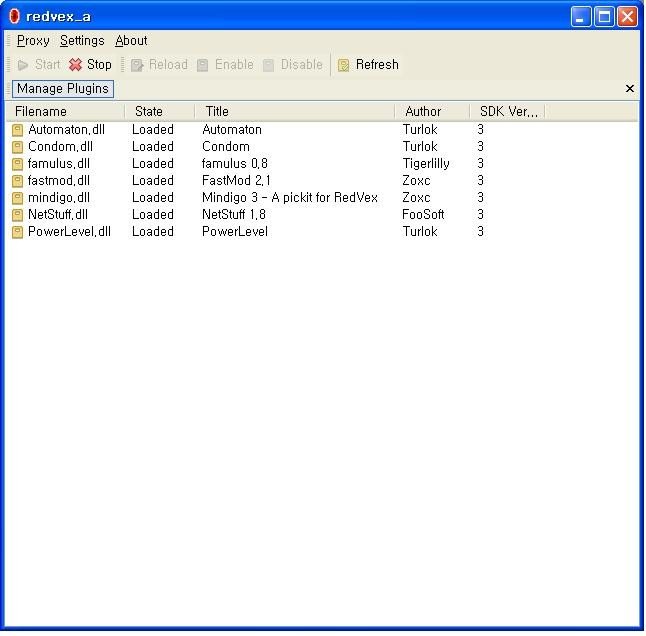Select the Manage Plugins tab
The width and height of the screenshot is (646, 636).
click(x=63, y=89)
